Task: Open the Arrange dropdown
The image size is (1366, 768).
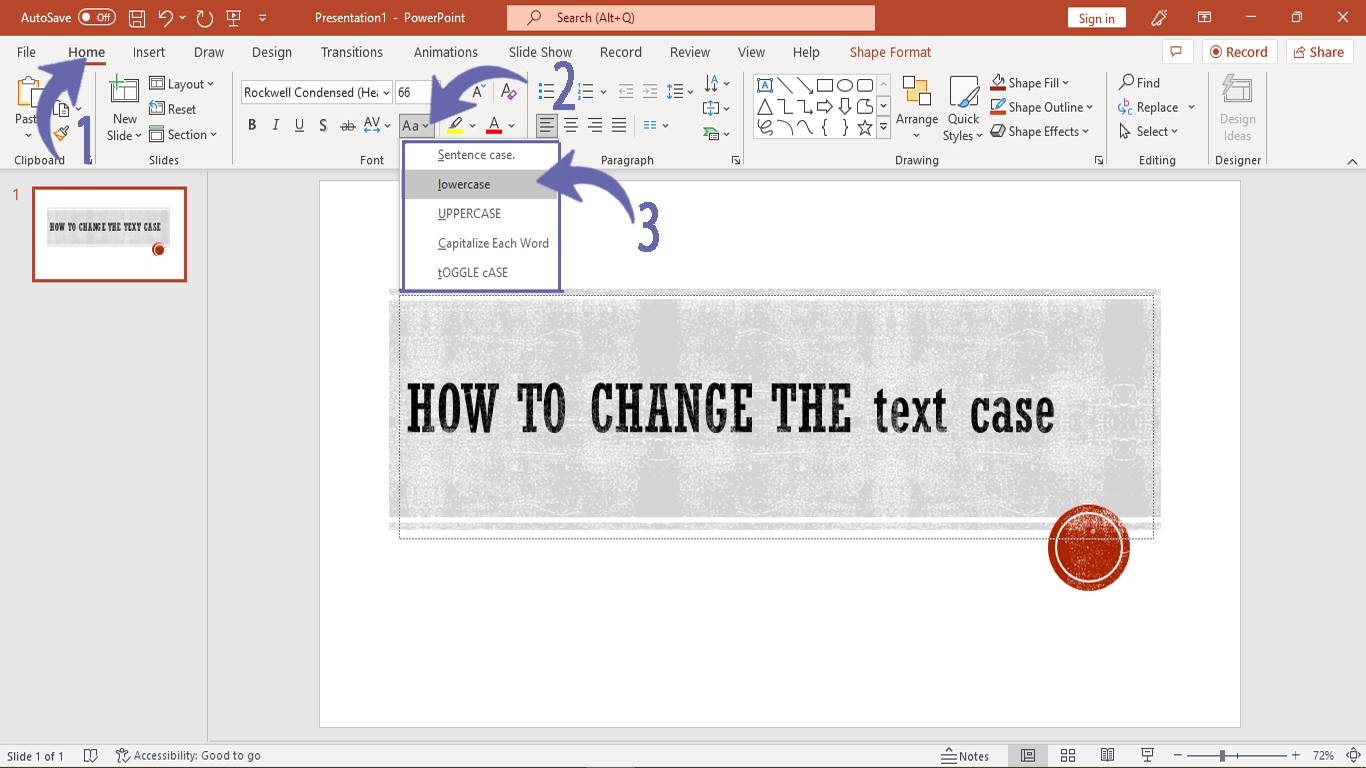Action: click(917, 109)
